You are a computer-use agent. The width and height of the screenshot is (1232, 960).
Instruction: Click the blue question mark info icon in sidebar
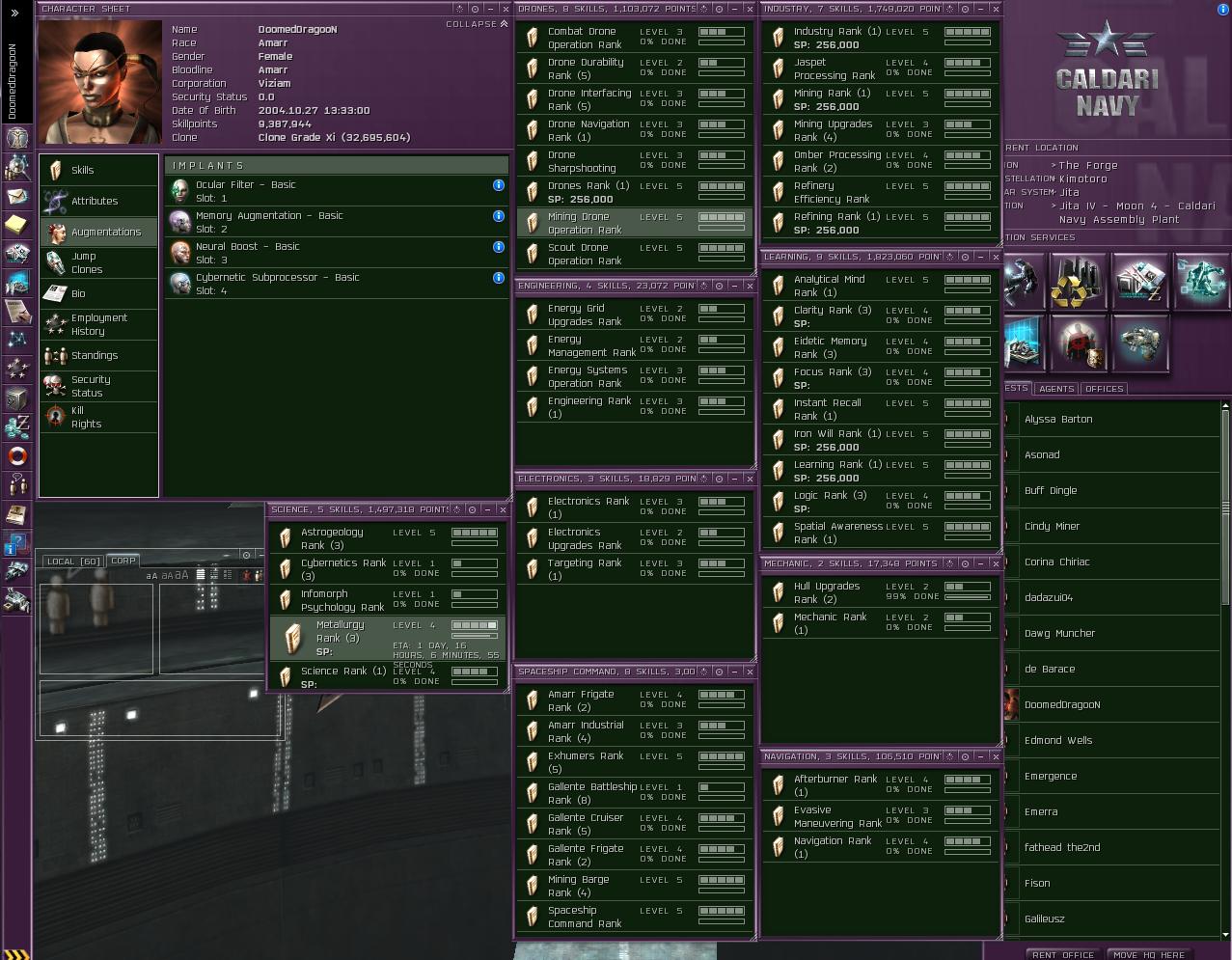[x=16, y=543]
